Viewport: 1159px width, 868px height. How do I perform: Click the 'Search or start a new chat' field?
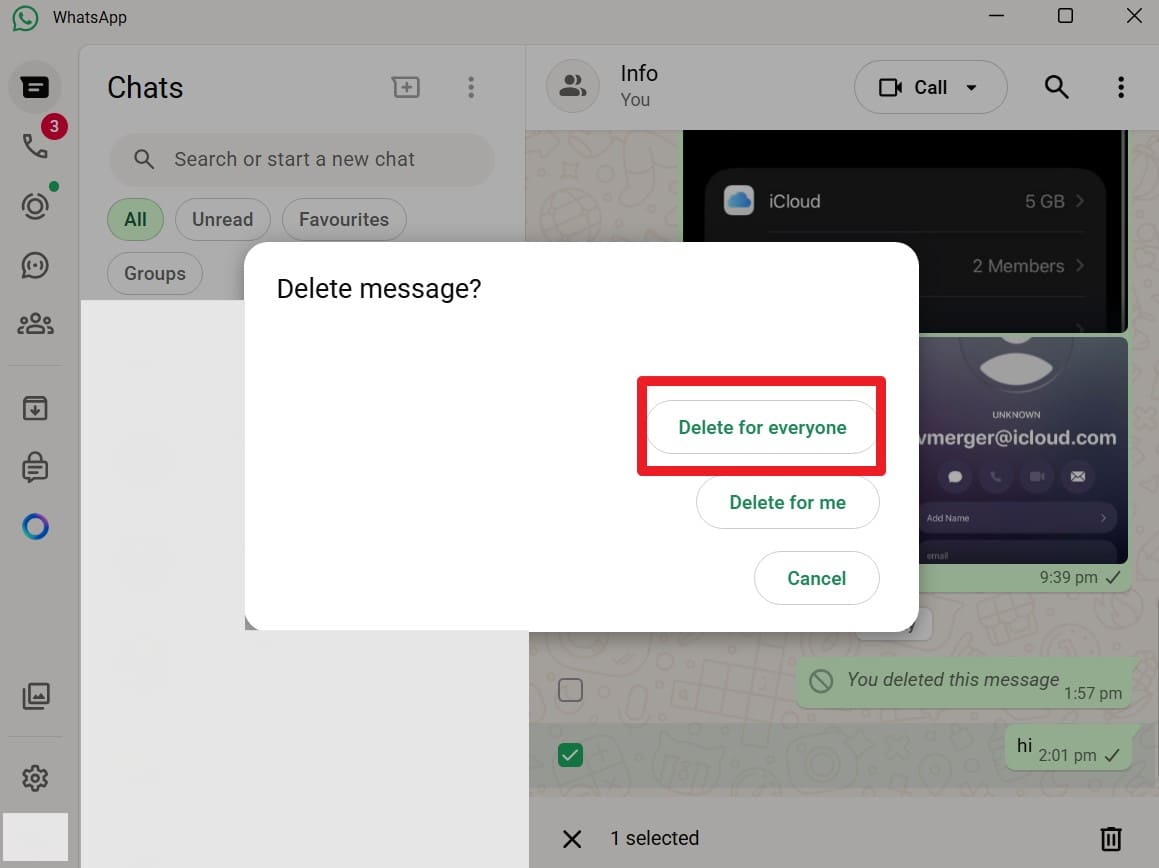tap(300, 159)
